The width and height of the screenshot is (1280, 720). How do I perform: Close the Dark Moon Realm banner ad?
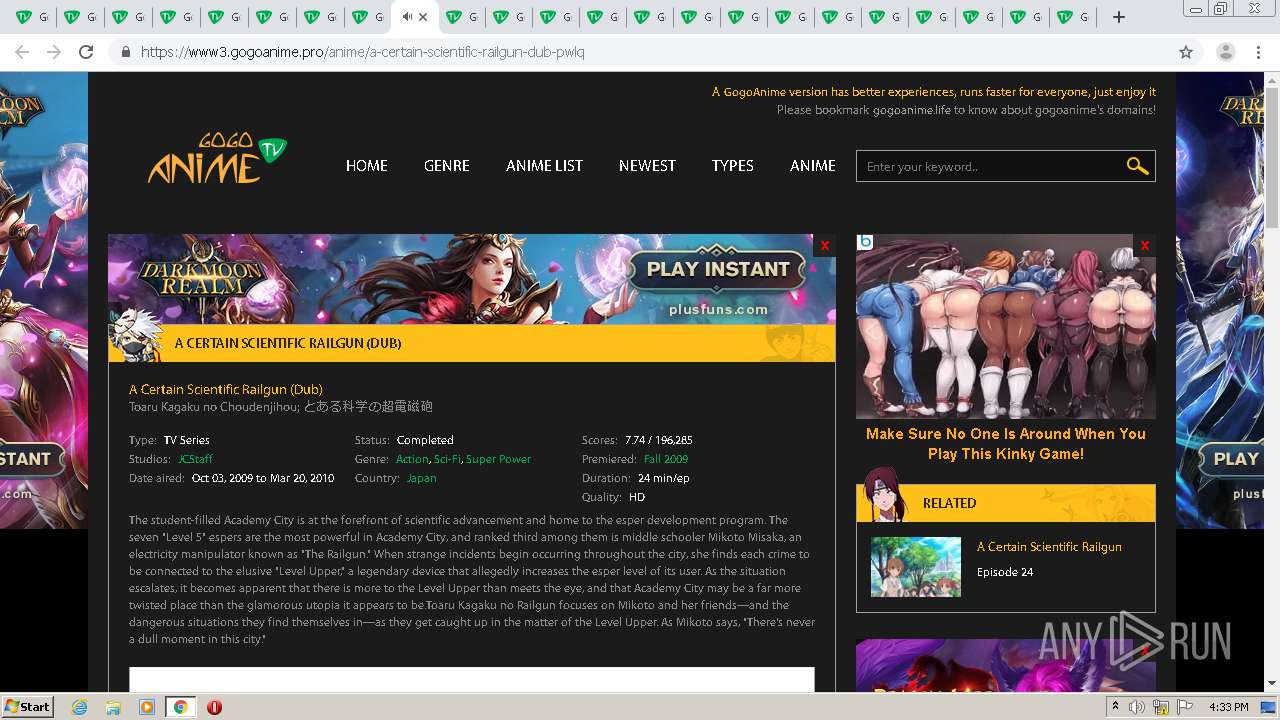pos(825,245)
